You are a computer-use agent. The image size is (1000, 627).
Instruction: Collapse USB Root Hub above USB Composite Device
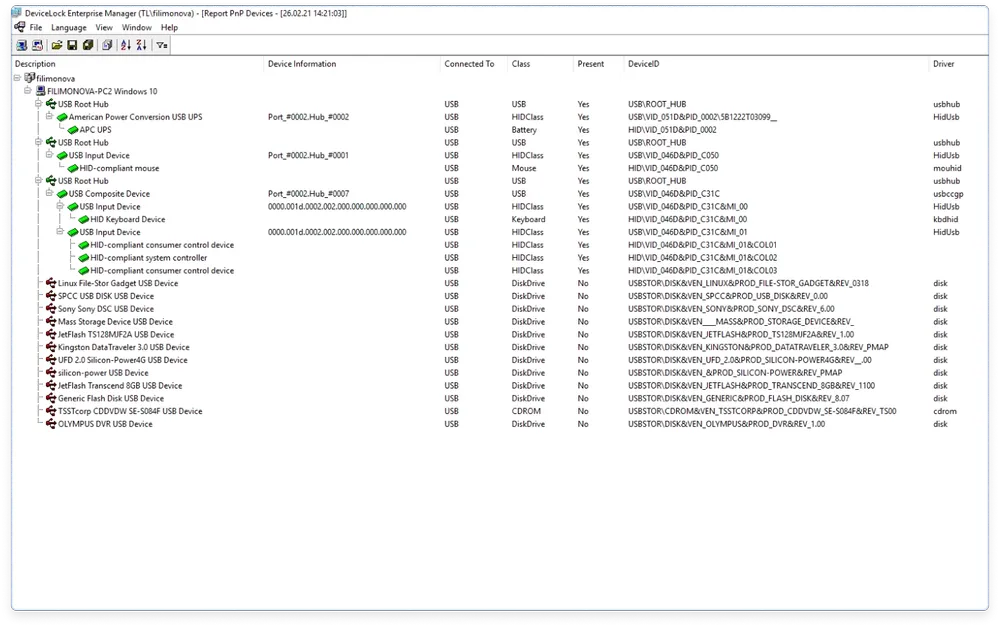tap(38, 180)
